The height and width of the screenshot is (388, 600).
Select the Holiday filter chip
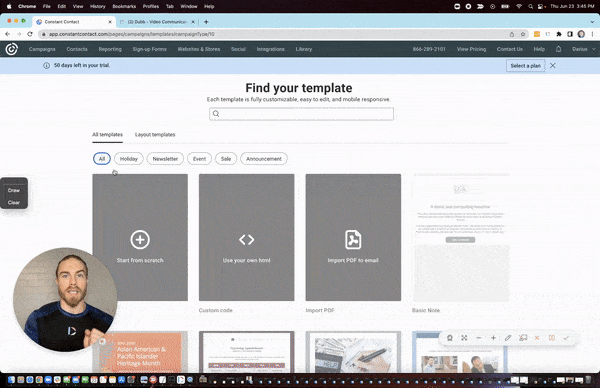[x=129, y=159]
